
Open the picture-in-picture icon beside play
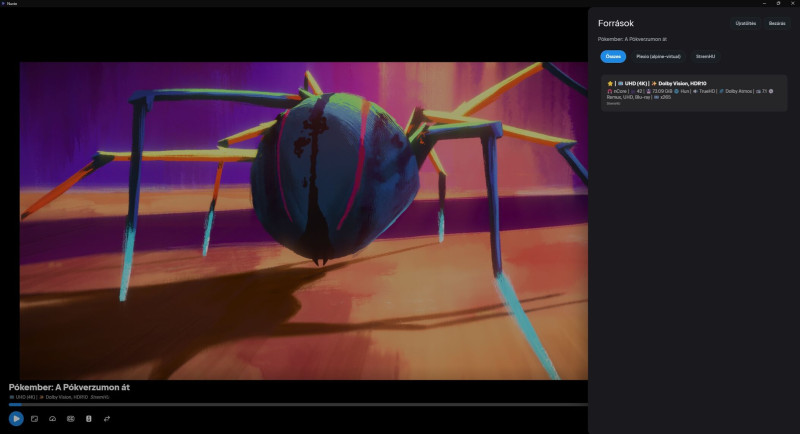pos(34,419)
